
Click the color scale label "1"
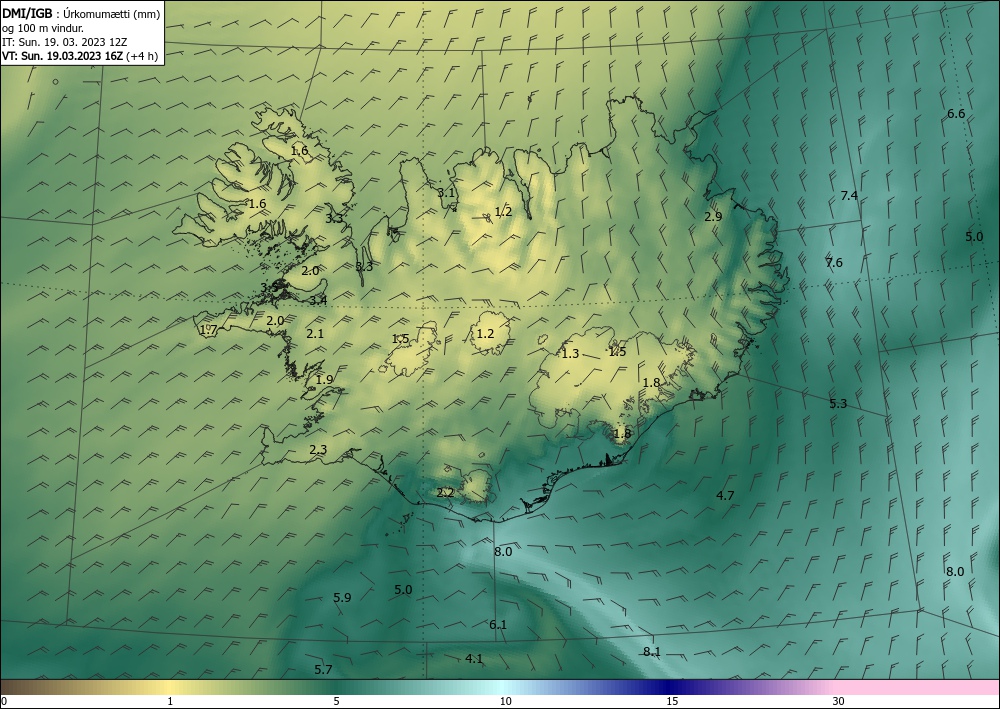170,702
